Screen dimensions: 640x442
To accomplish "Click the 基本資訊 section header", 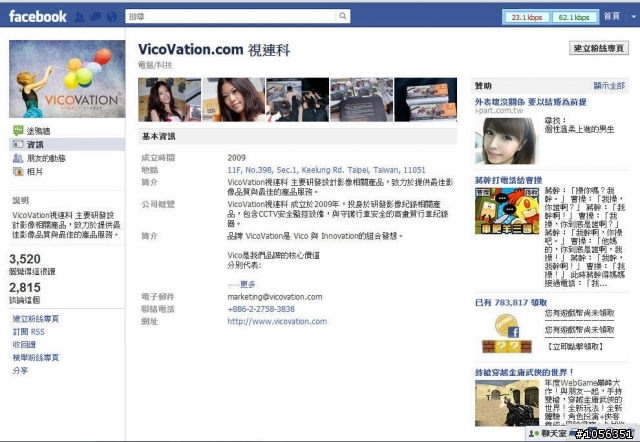I will 298,136.
